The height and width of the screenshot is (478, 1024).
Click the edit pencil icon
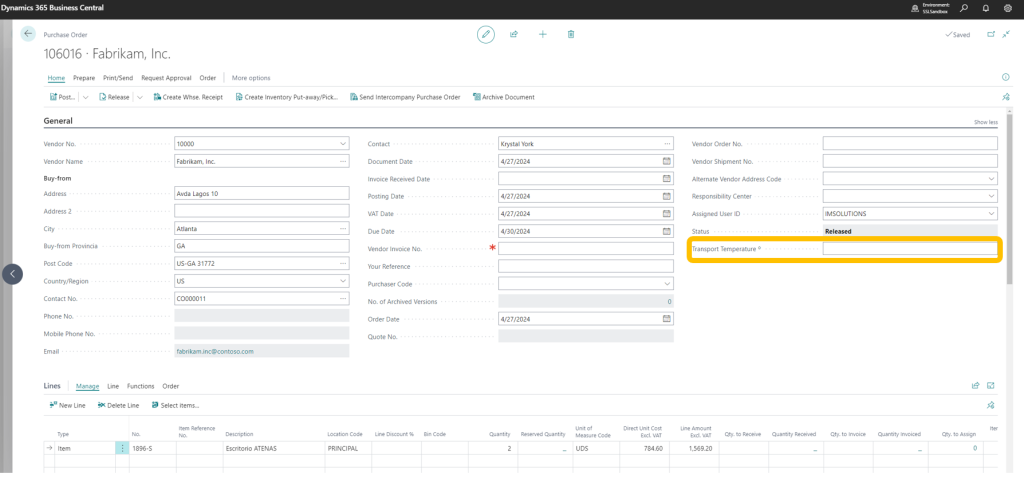click(x=486, y=35)
